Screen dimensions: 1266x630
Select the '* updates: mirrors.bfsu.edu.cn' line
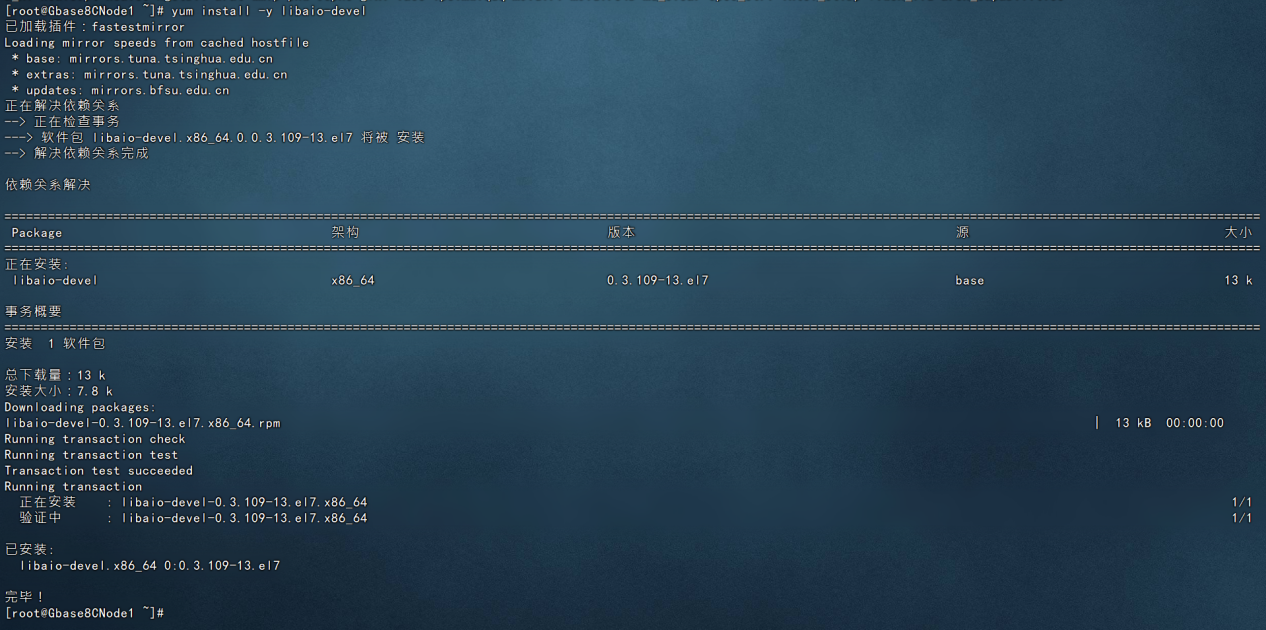pyautogui.click(x=120, y=91)
